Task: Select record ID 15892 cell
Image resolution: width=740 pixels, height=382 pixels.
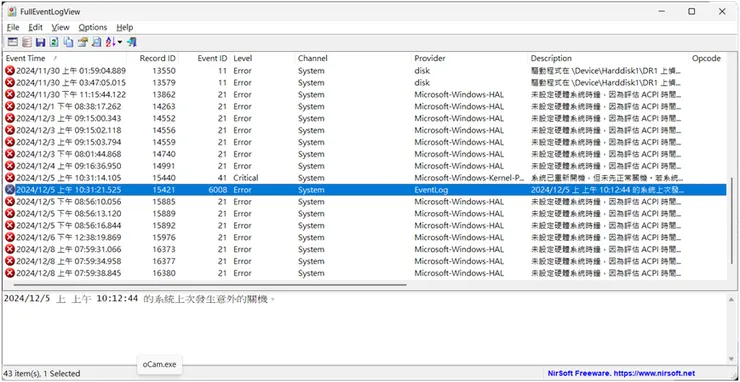Action: coord(164,225)
